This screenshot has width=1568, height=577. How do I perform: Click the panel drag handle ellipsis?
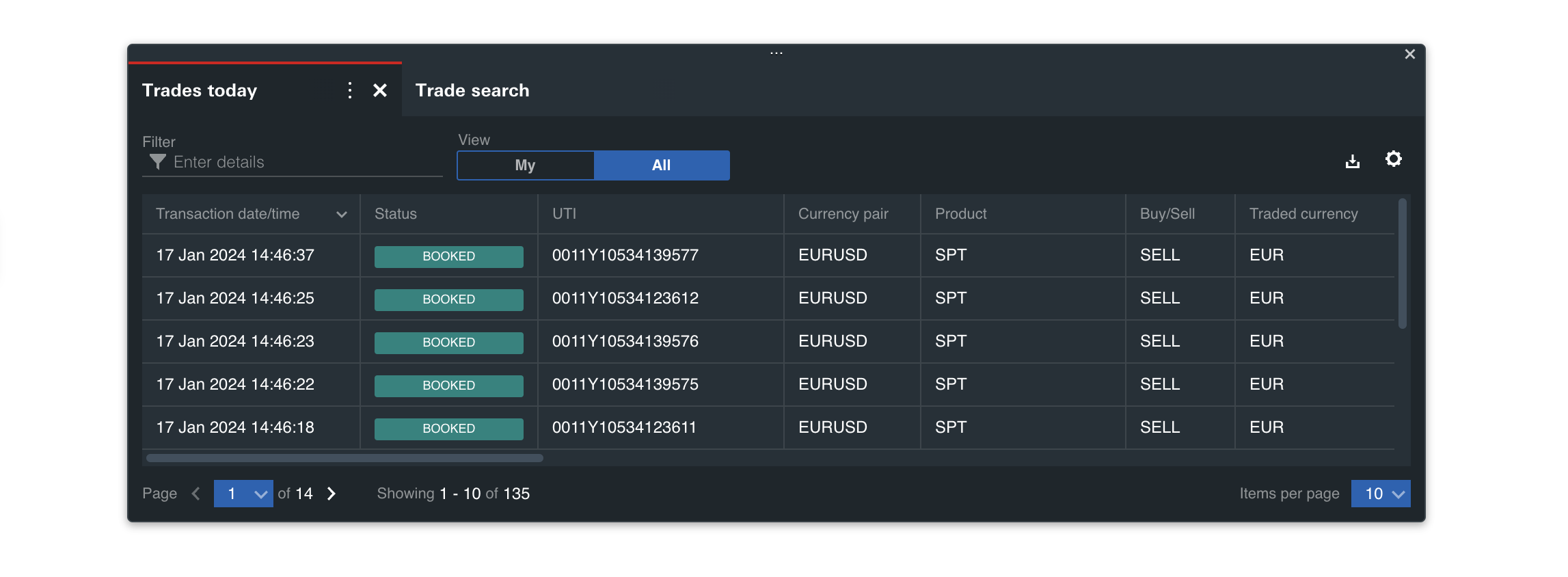click(776, 53)
